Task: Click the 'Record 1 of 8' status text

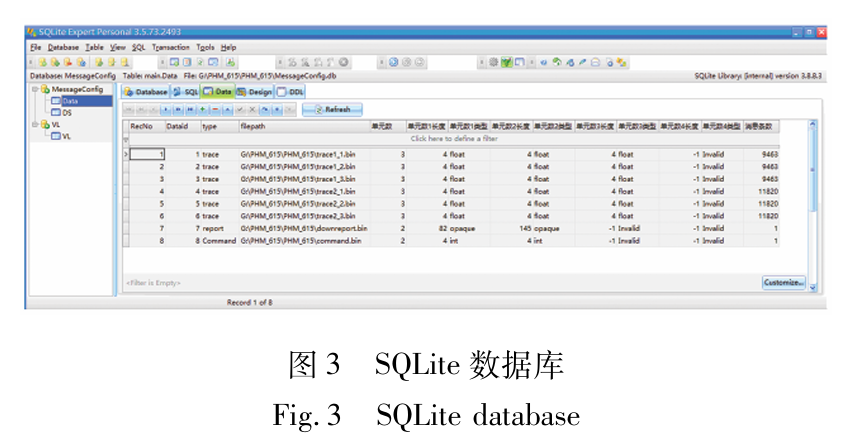Action: [249, 302]
